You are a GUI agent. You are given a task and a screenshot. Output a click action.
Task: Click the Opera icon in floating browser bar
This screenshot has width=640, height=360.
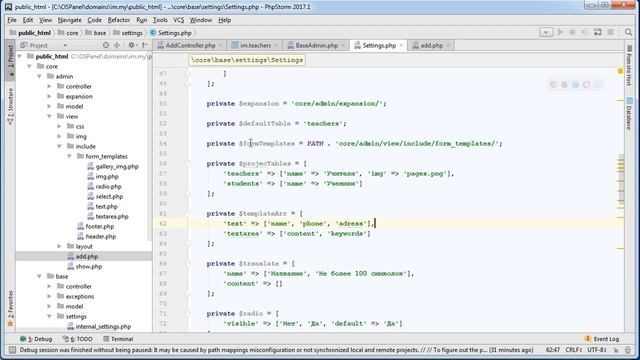(x=587, y=84)
